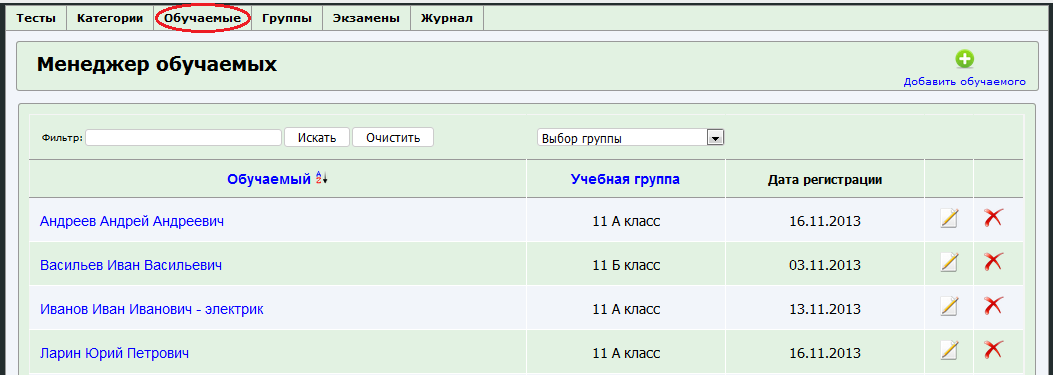Viewport: 1053px width, 375px height.
Task: Click the Искать button
Action: pos(317,138)
